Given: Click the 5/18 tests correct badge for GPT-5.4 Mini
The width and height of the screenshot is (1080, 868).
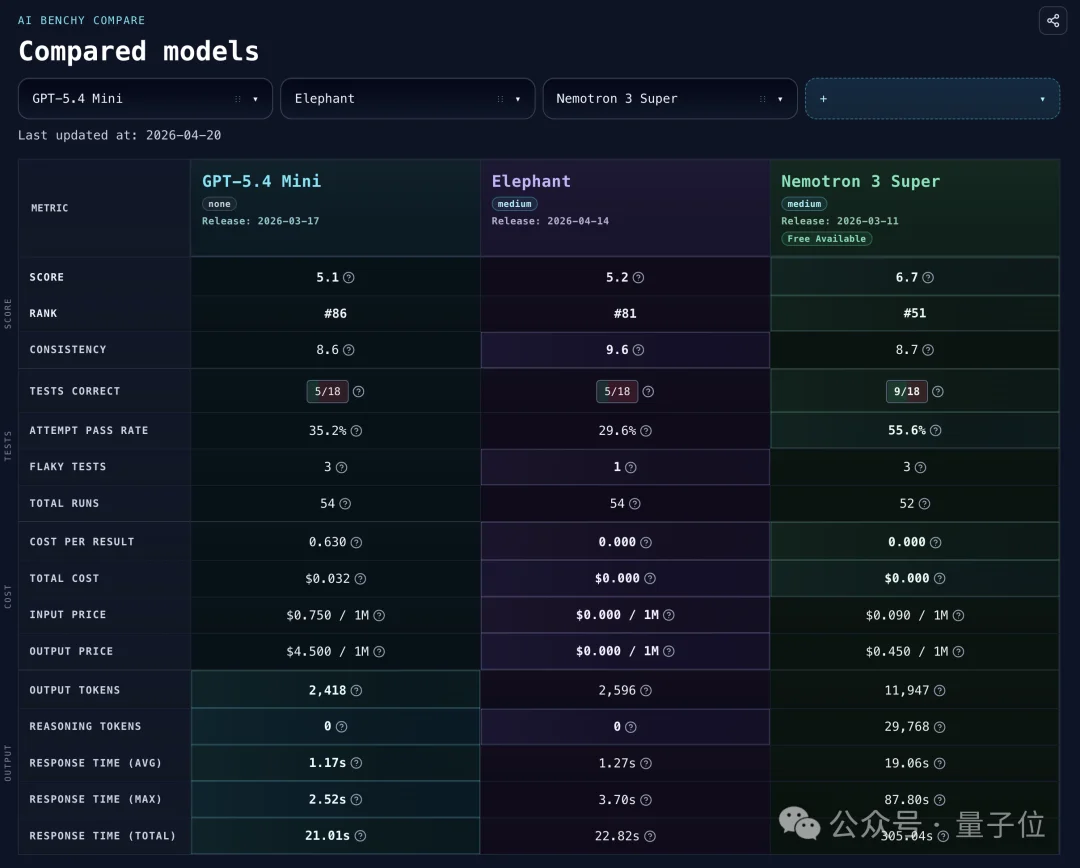Looking at the screenshot, I should (327, 392).
